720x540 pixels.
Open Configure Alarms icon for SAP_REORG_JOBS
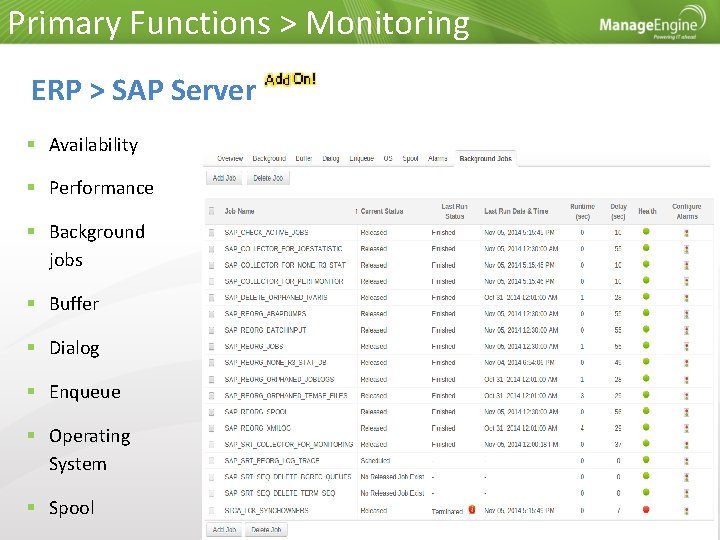[686, 347]
